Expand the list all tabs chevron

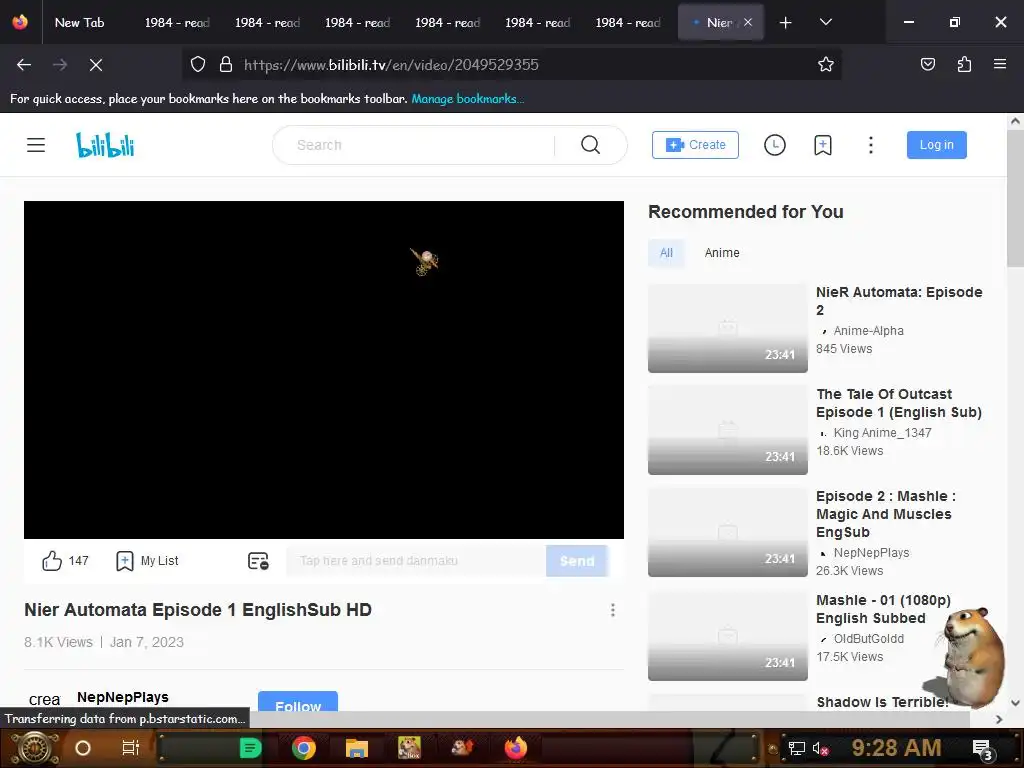click(x=825, y=22)
